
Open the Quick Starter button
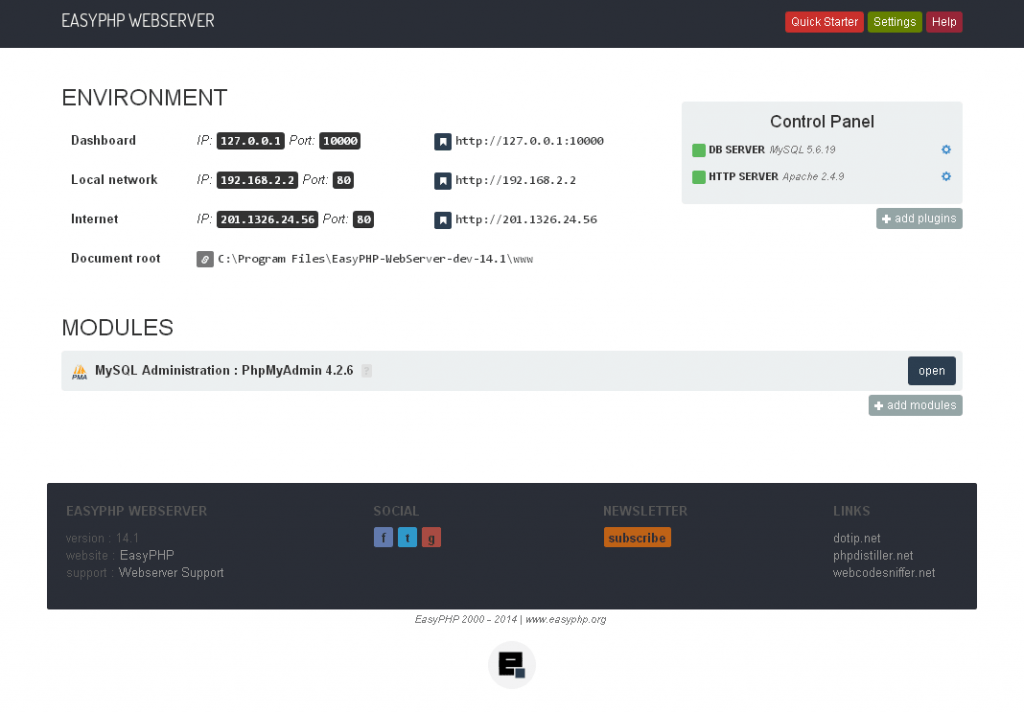coord(824,22)
